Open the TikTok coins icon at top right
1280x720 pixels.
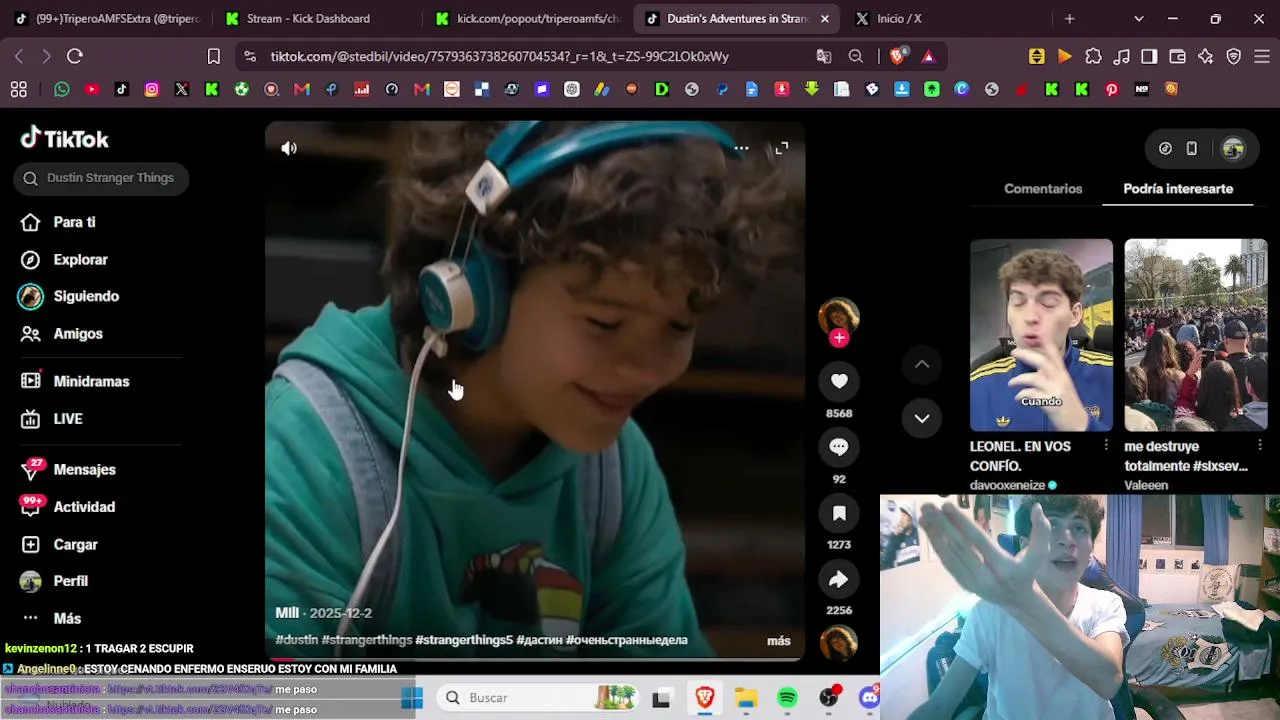pos(1165,149)
